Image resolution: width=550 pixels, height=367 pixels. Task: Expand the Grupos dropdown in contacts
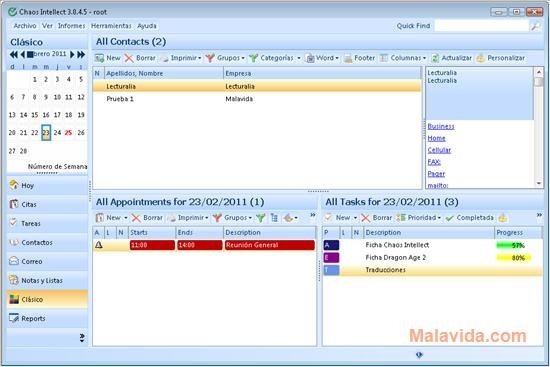pyautogui.click(x=225, y=58)
